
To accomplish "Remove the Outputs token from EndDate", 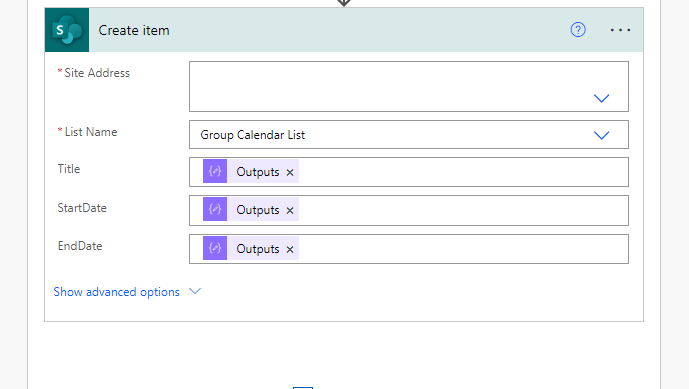I will click(x=290, y=249).
